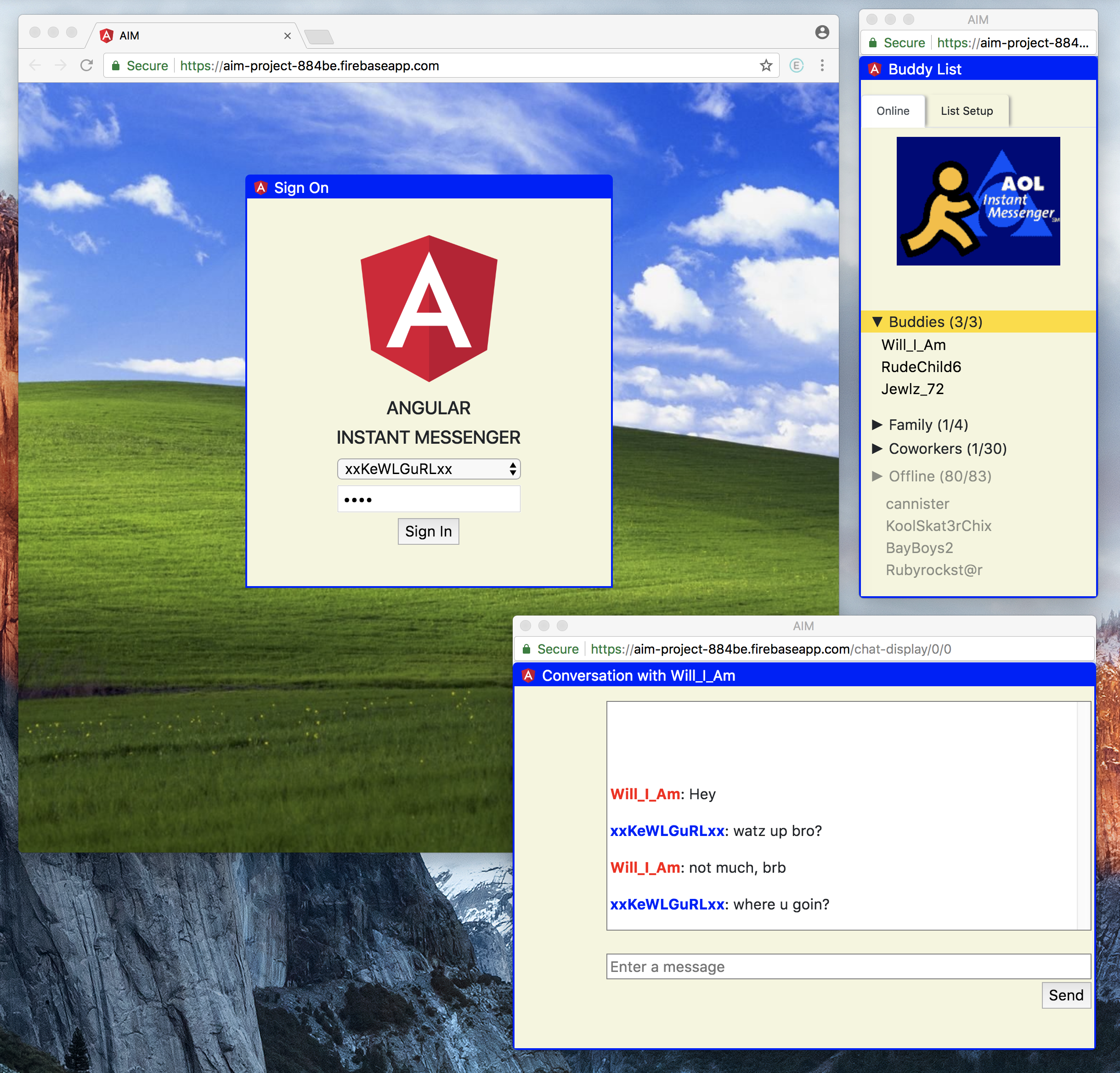Click browser back arrow
The width and height of the screenshot is (1120, 1073).
point(35,66)
